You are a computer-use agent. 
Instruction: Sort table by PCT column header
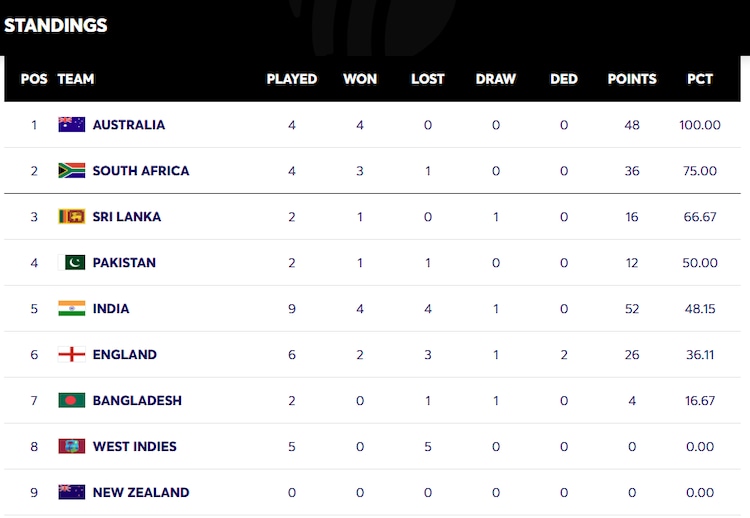700,79
